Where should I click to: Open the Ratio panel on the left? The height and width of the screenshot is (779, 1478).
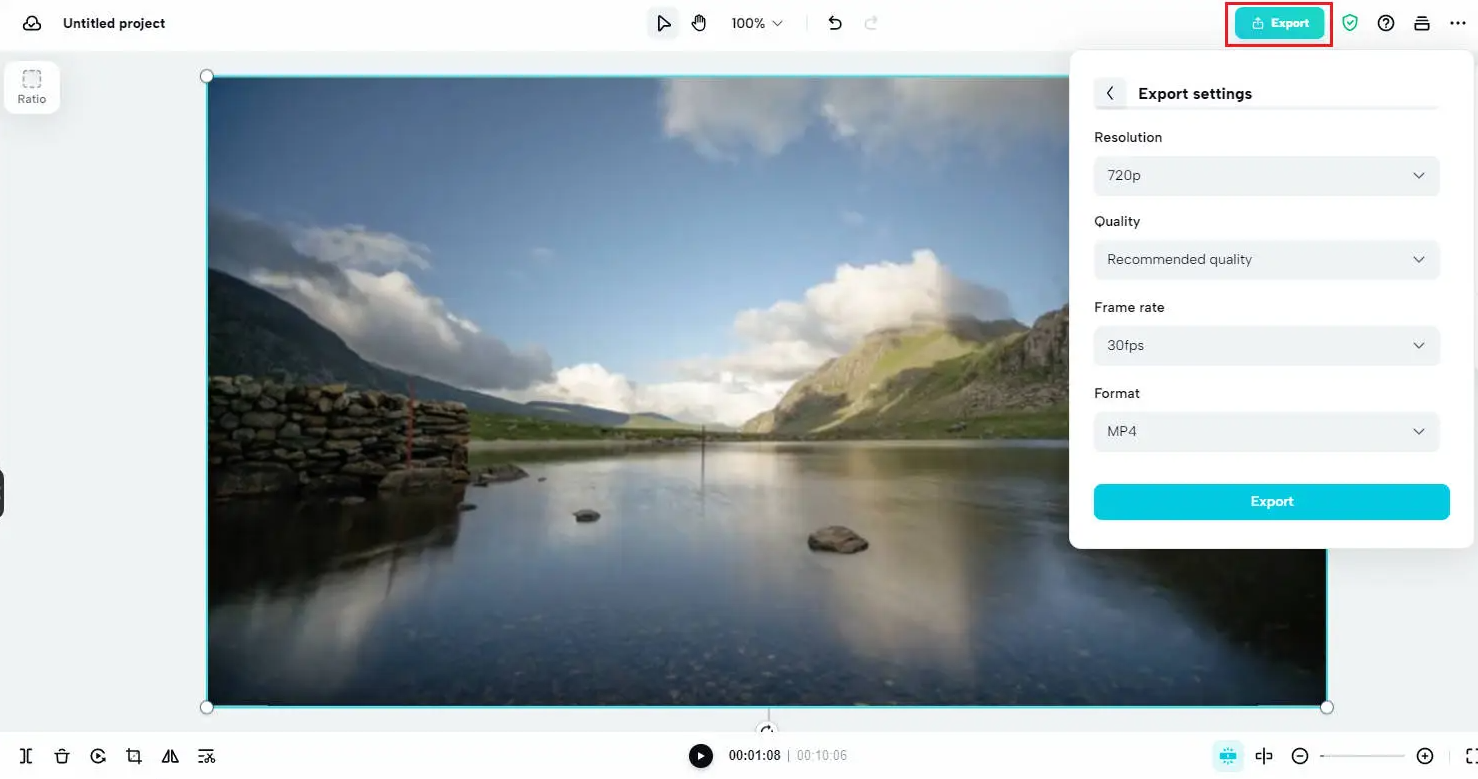coord(31,87)
